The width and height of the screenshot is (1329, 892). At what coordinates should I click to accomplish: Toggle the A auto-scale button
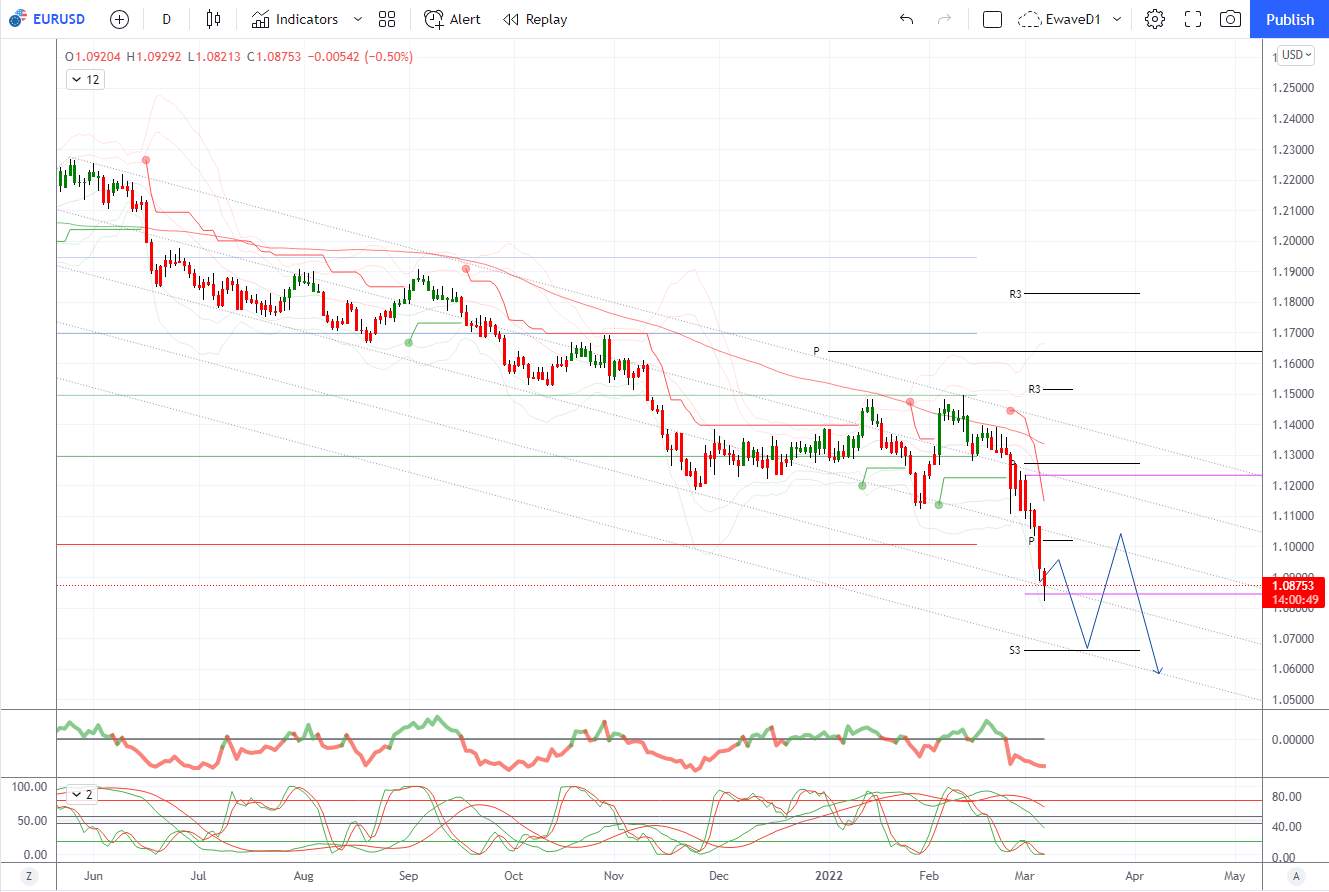coord(1297,876)
